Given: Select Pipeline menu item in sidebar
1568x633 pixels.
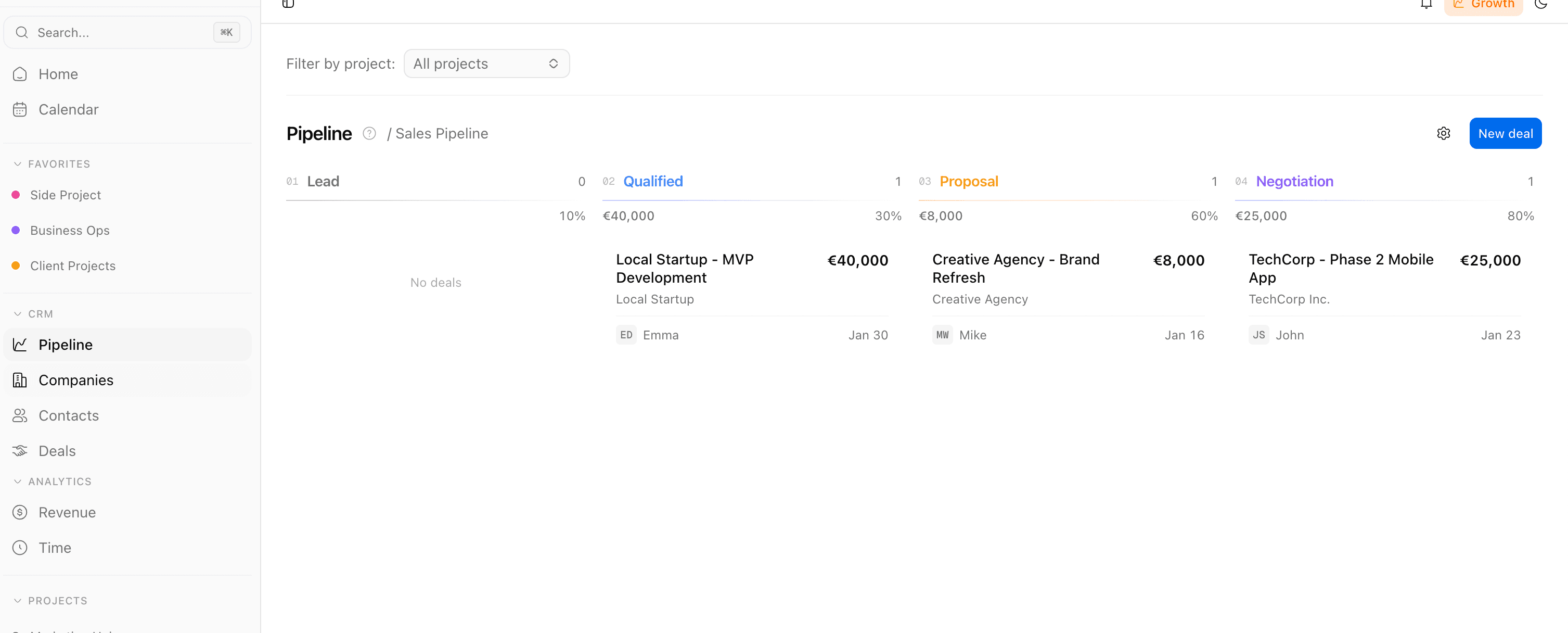Looking at the screenshot, I should [65, 345].
